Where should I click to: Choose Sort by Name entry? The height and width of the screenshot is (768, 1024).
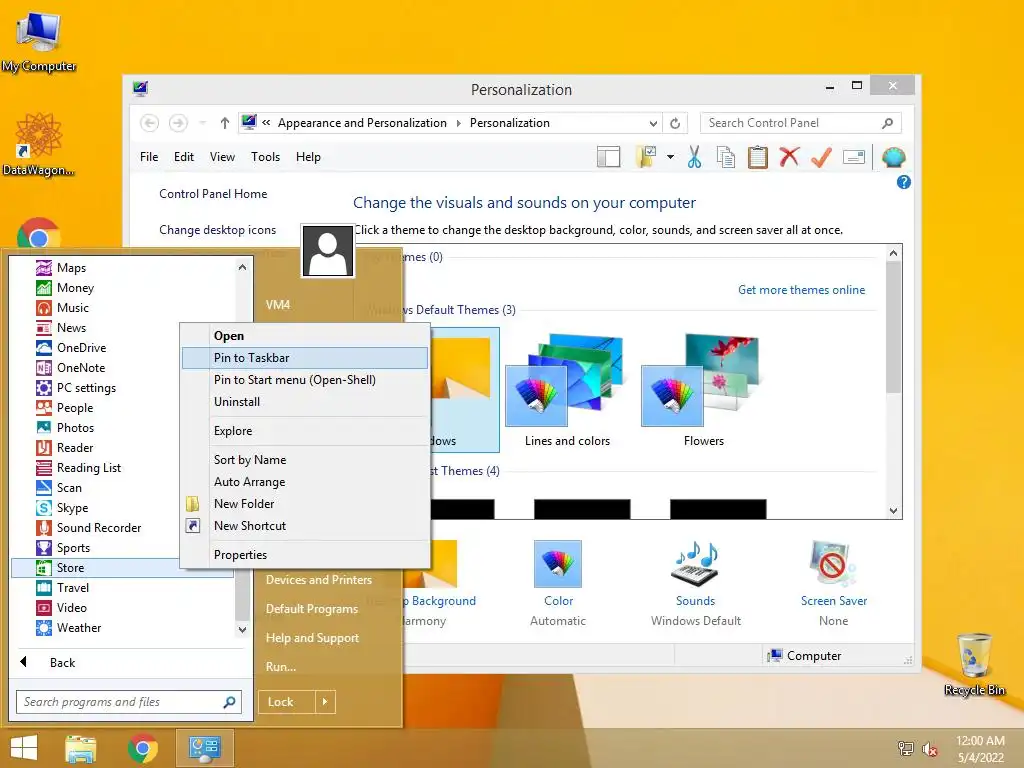click(304, 460)
